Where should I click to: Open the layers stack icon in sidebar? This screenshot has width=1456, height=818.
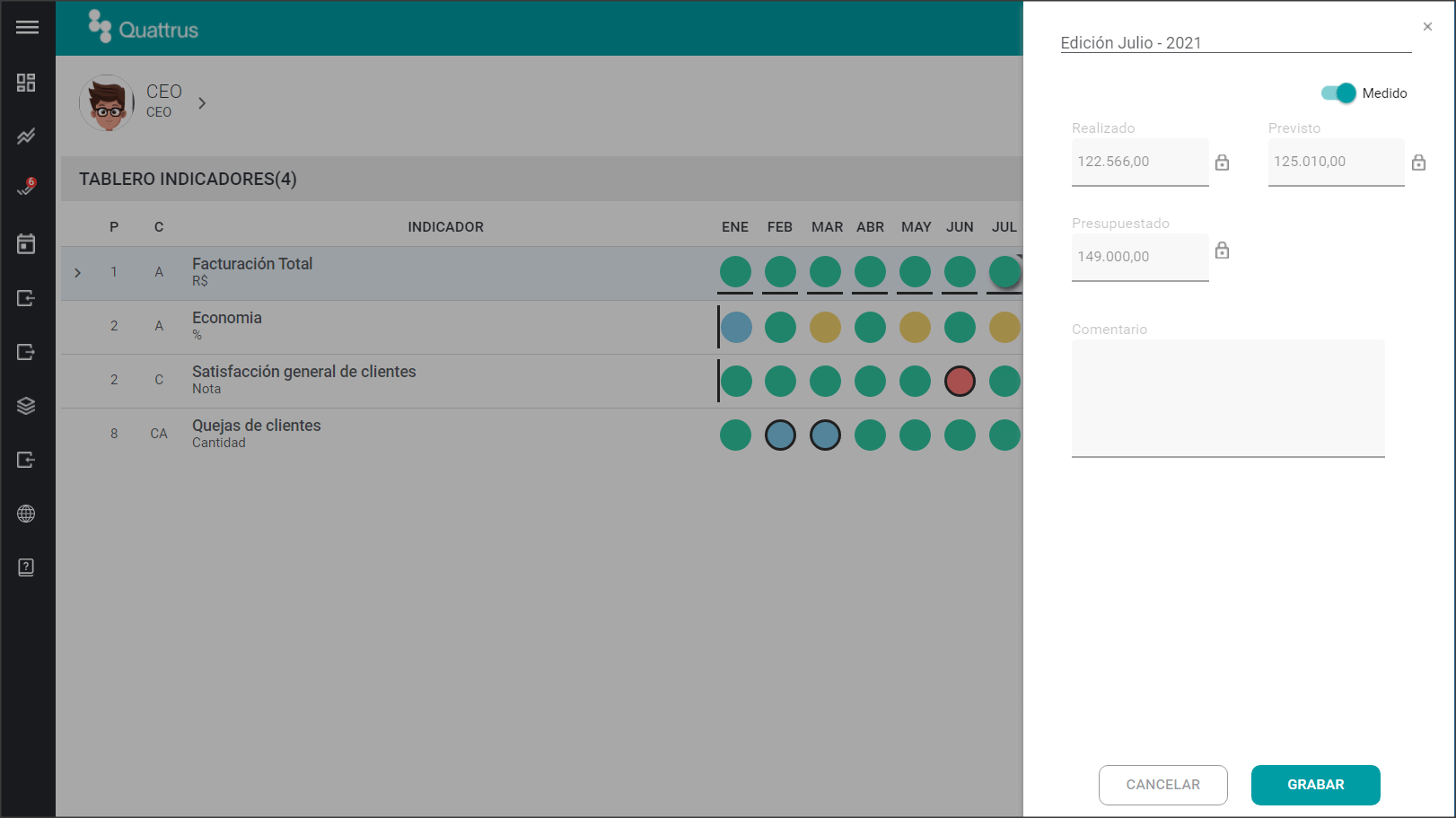(26, 406)
